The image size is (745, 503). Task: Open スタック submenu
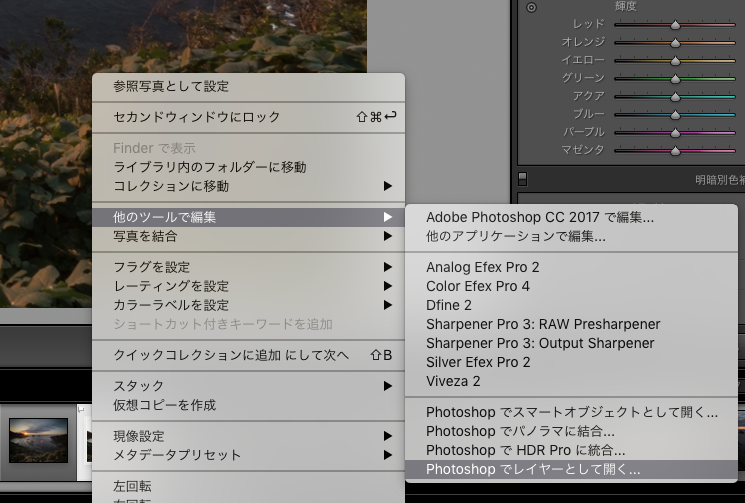pos(248,386)
